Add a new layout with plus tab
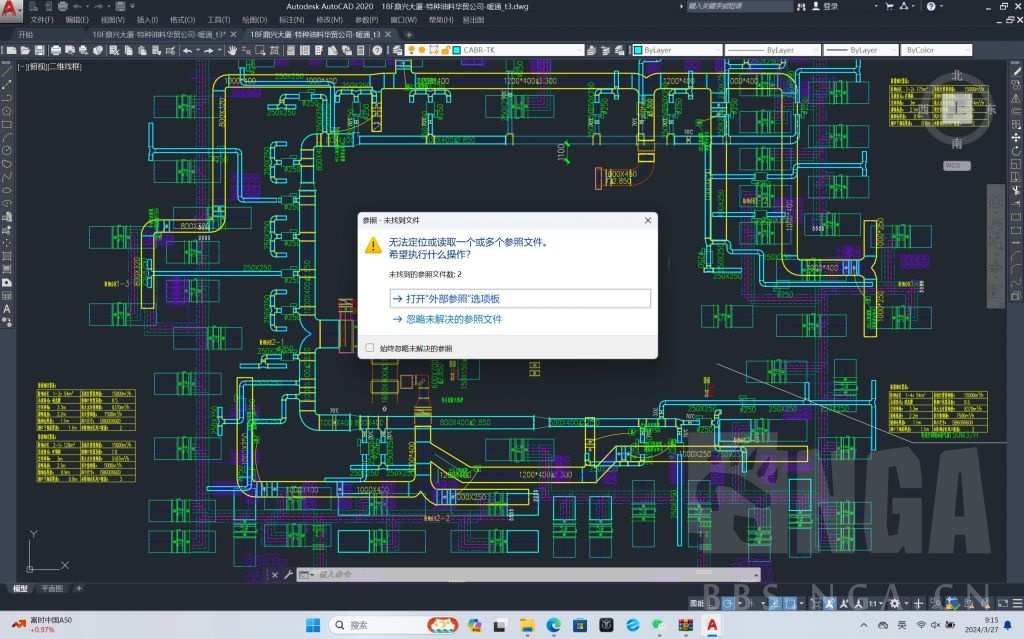The height and width of the screenshot is (639, 1024). 79,588
